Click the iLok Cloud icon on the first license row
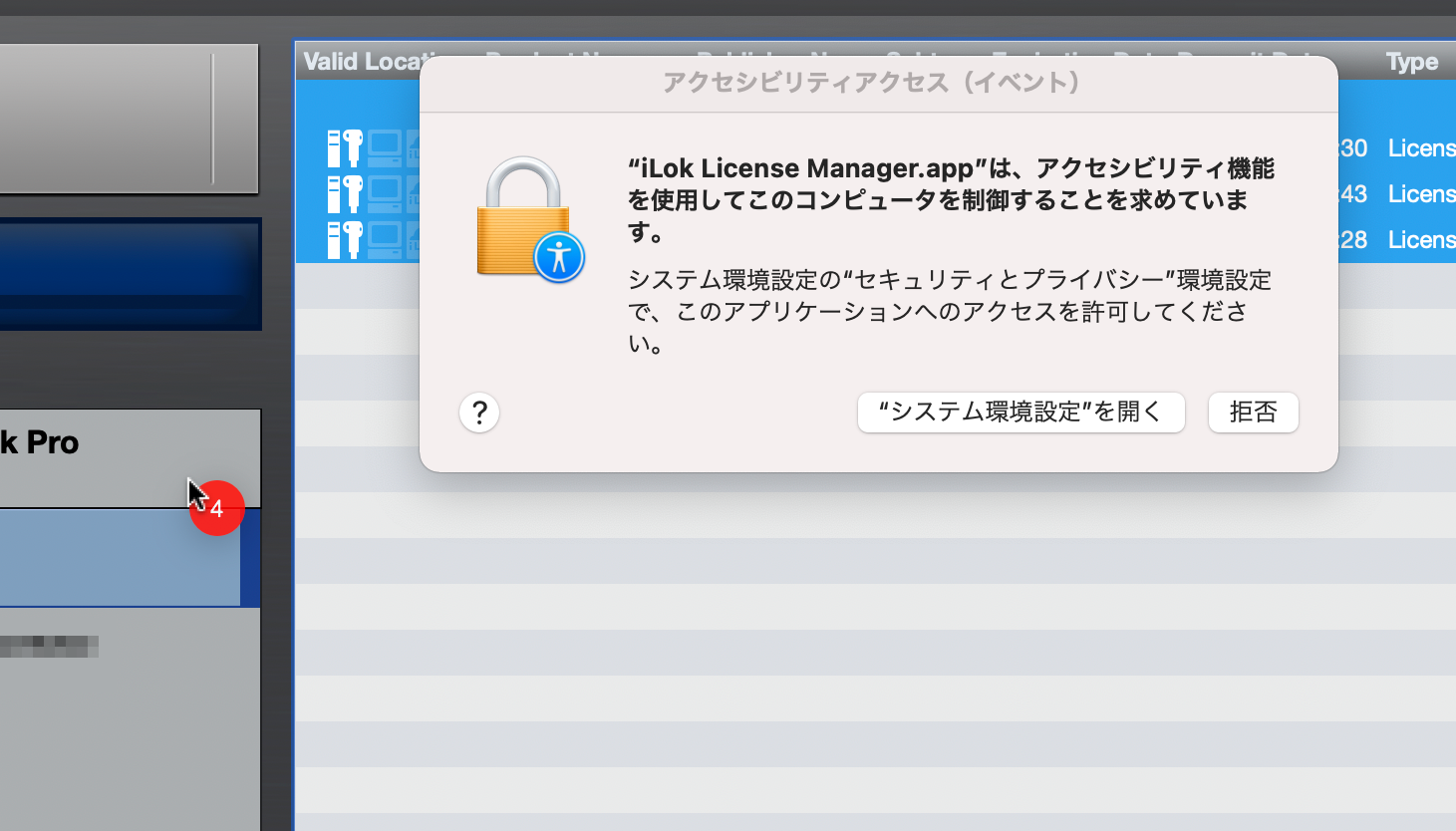The image size is (1456, 831). coord(413,147)
